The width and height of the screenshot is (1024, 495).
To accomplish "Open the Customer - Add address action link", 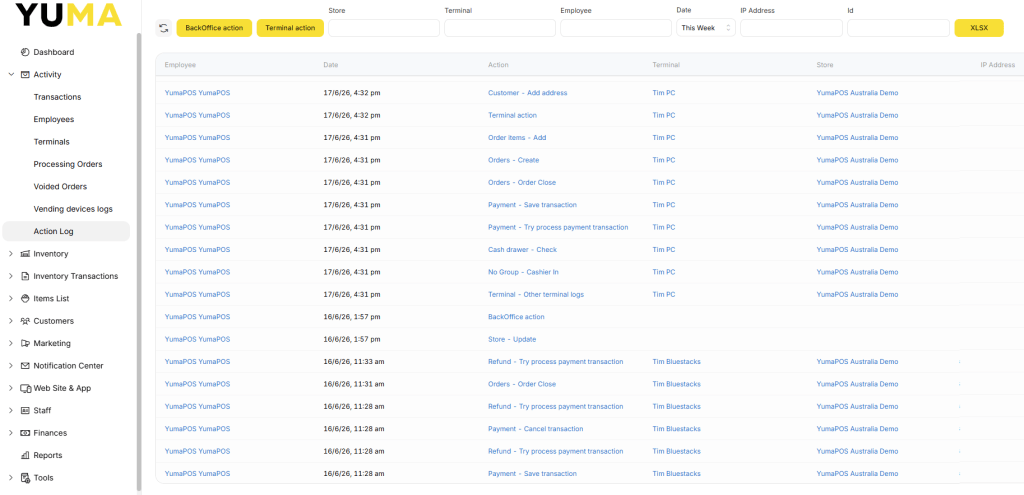I will click(528, 93).
